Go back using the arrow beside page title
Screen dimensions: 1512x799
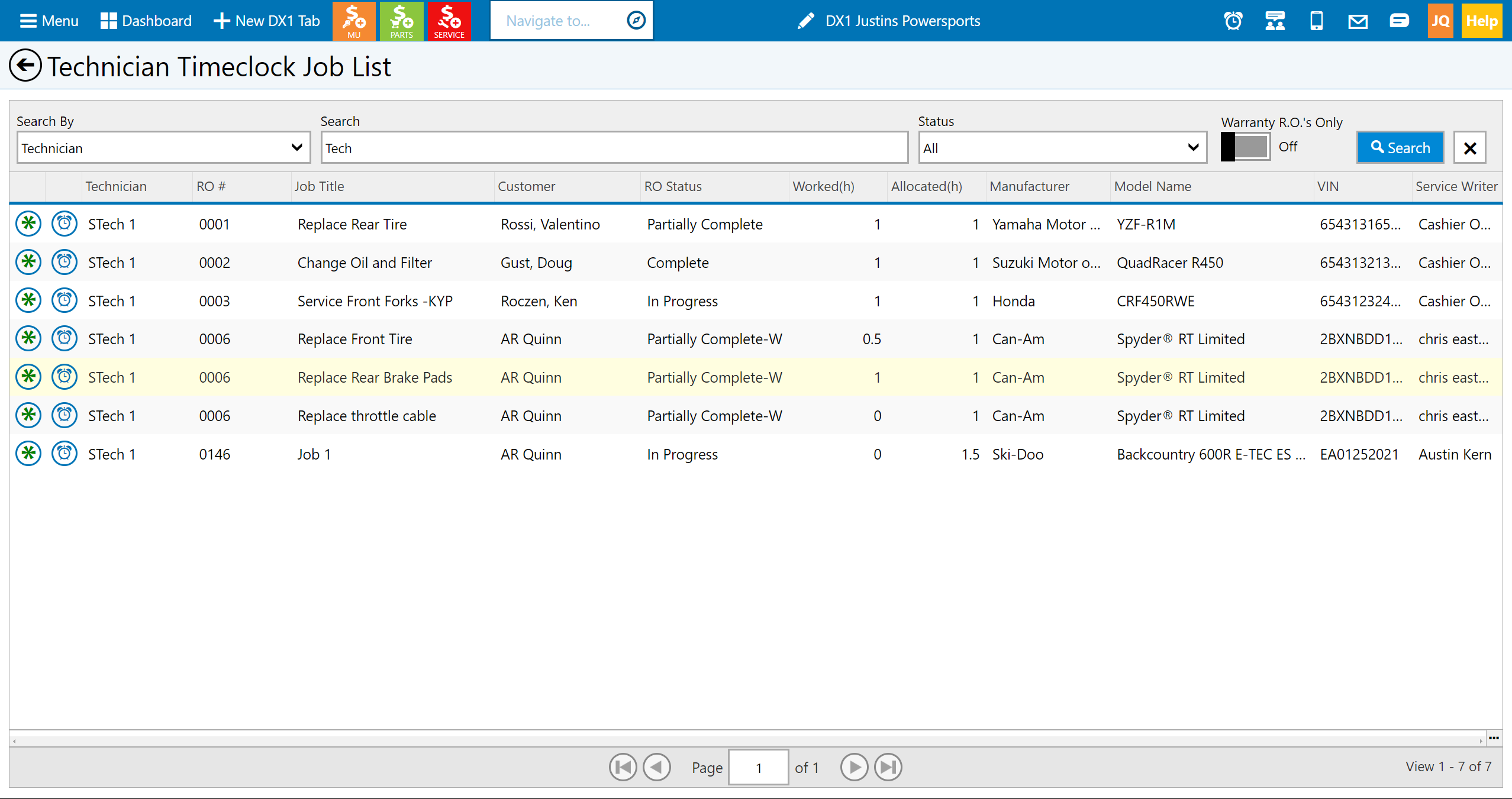(25, 66)
